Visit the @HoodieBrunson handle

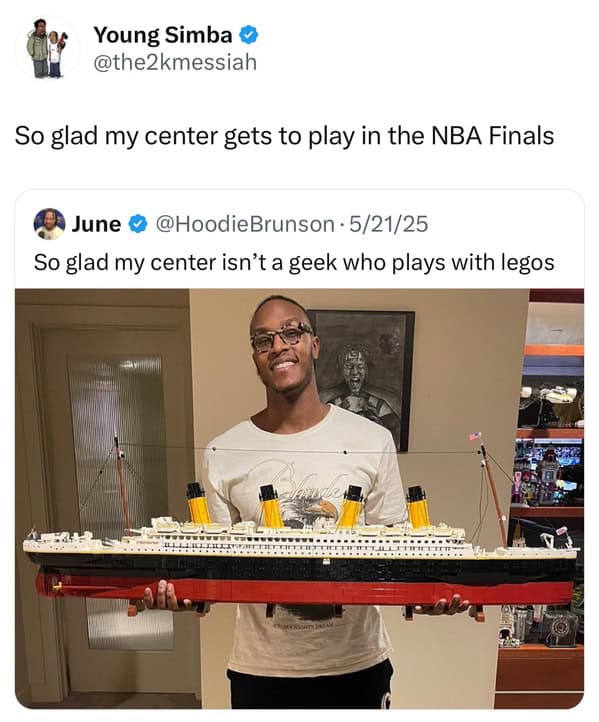click(245, 224)
